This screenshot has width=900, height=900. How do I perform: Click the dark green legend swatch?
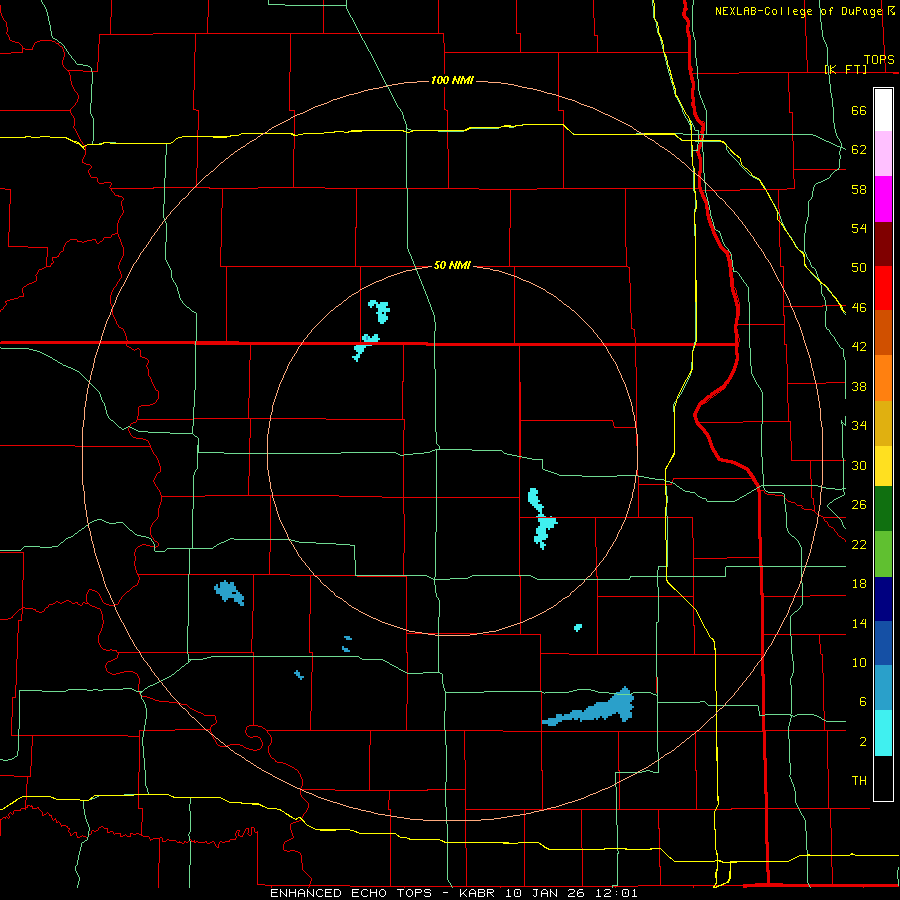coord(883,509)
